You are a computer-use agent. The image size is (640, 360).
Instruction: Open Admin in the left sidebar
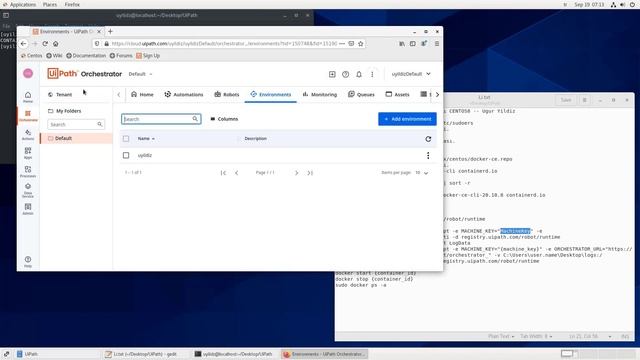click(28, 209)
